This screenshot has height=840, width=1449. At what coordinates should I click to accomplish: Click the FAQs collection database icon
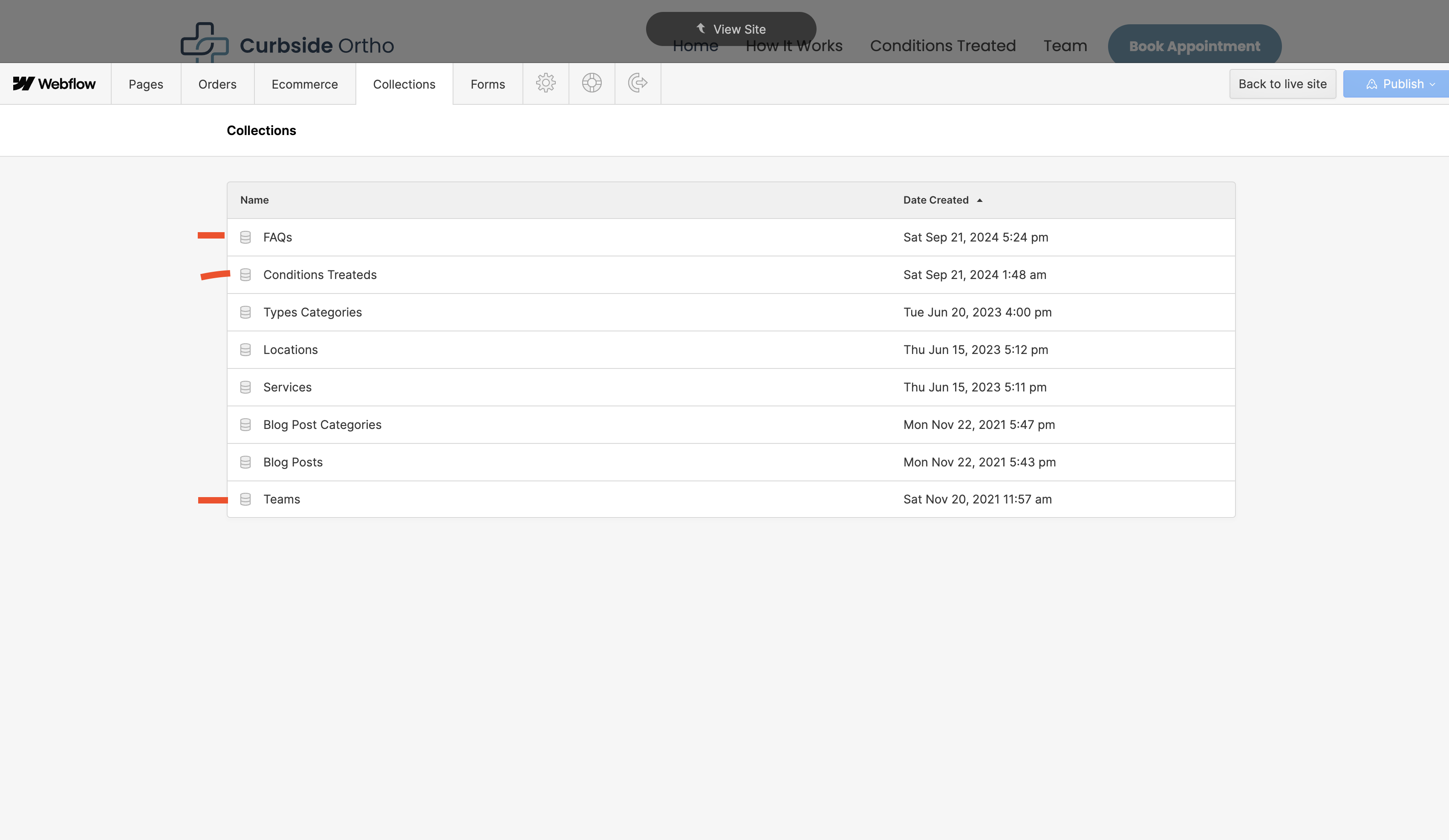[245, 237]
